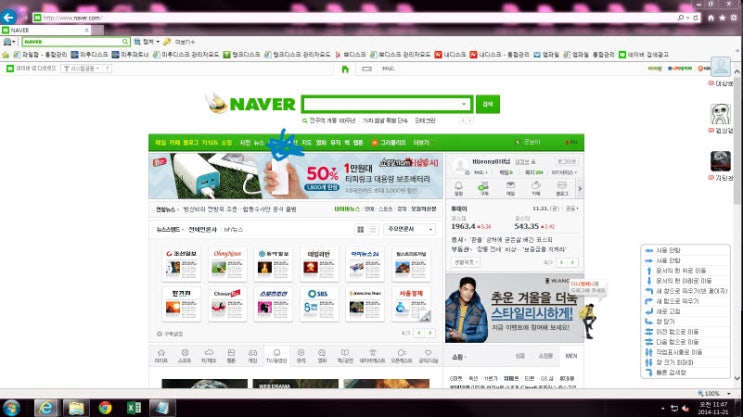This screenshot has width=743, height=417.
Task: Click the next-page arrow under the newsstand grid
Action: (x=430, y=333)
